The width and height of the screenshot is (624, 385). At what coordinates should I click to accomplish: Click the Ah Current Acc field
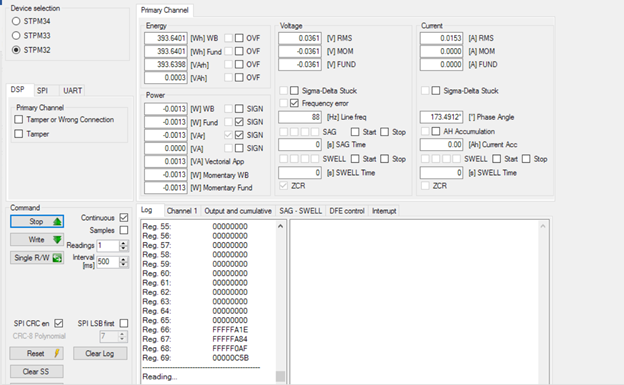pos(441,145)
